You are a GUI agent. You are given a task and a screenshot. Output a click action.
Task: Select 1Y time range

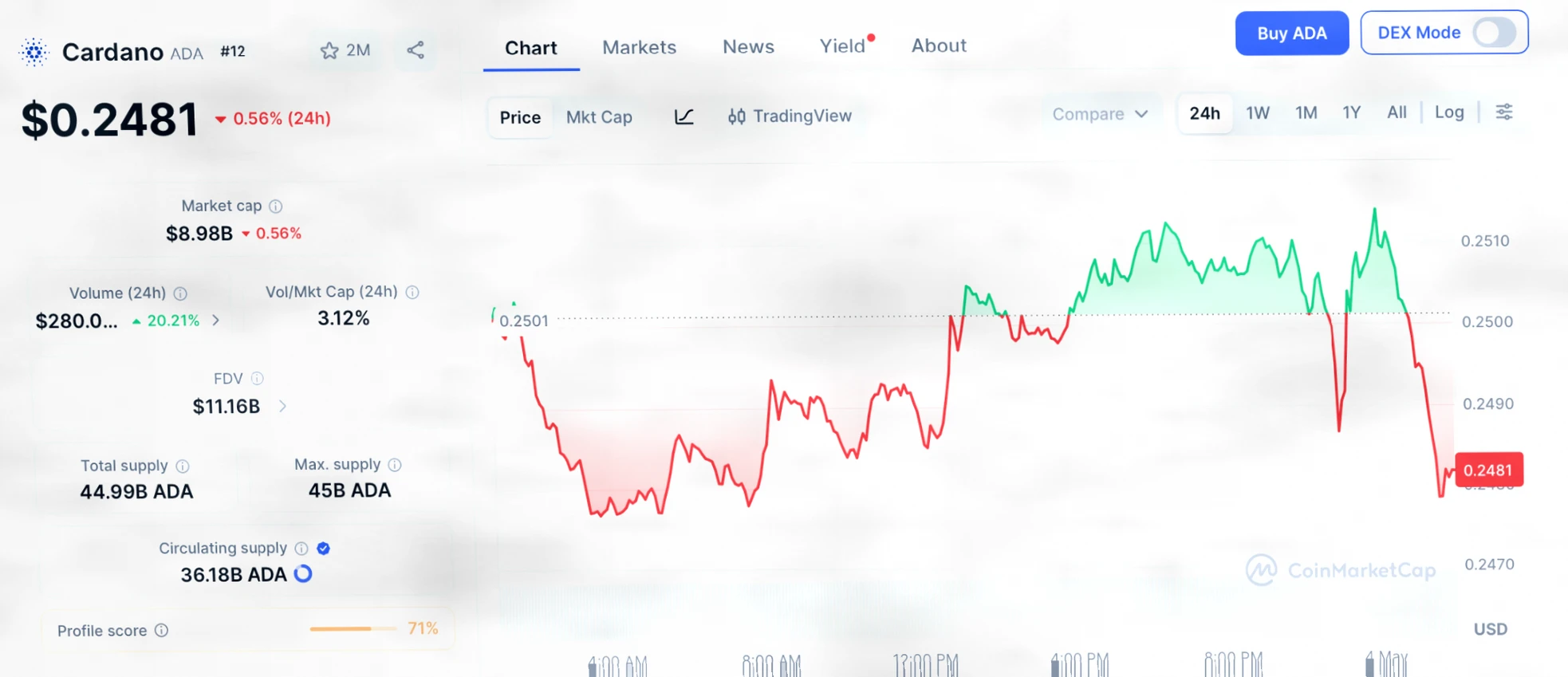pos(1352,113)
